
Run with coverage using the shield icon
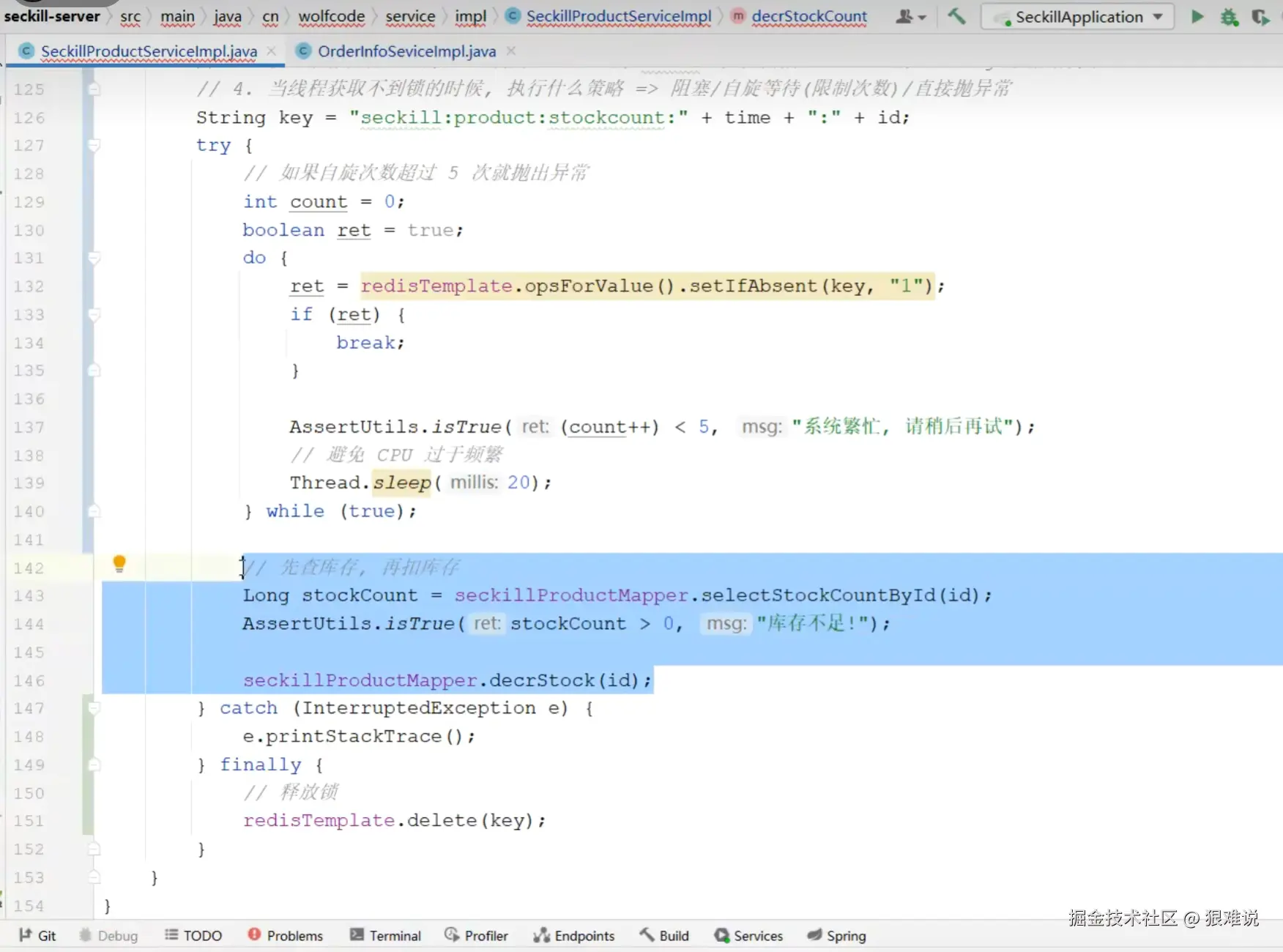pyautogui.click(x=1260, y=17)
